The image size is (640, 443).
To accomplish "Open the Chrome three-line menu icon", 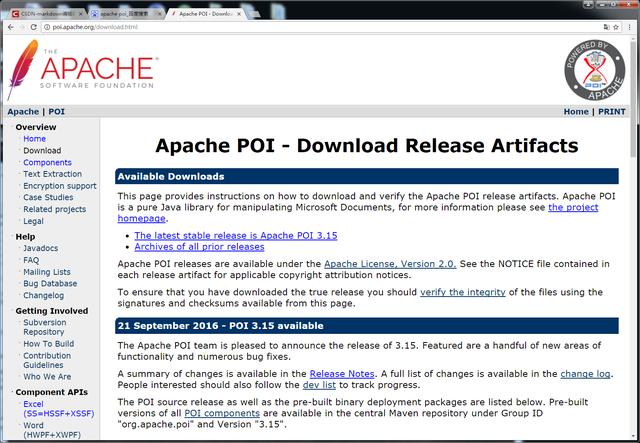I will click(x=628, y=26).
